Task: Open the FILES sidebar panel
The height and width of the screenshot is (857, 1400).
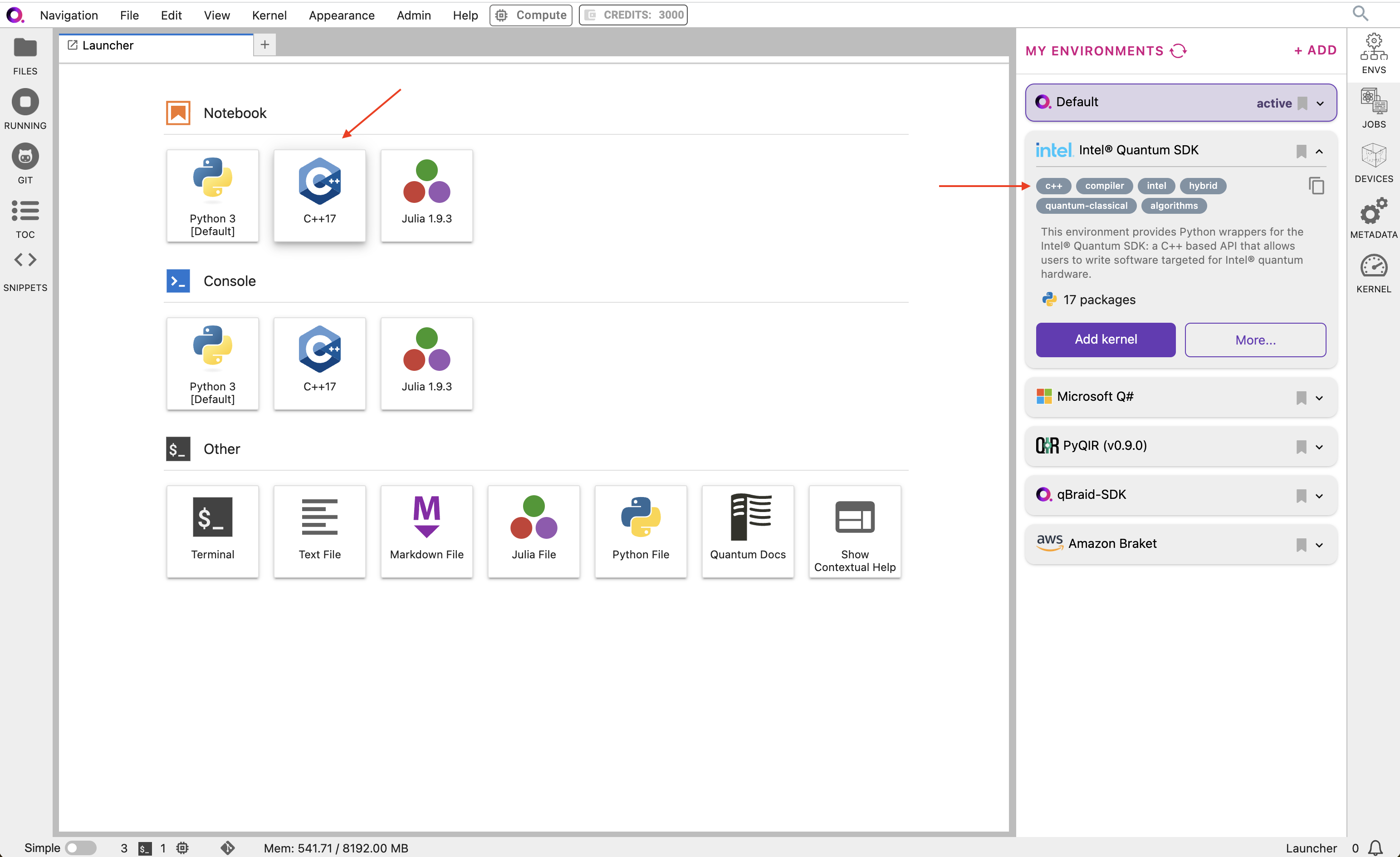Action: [x=25, y=56]
